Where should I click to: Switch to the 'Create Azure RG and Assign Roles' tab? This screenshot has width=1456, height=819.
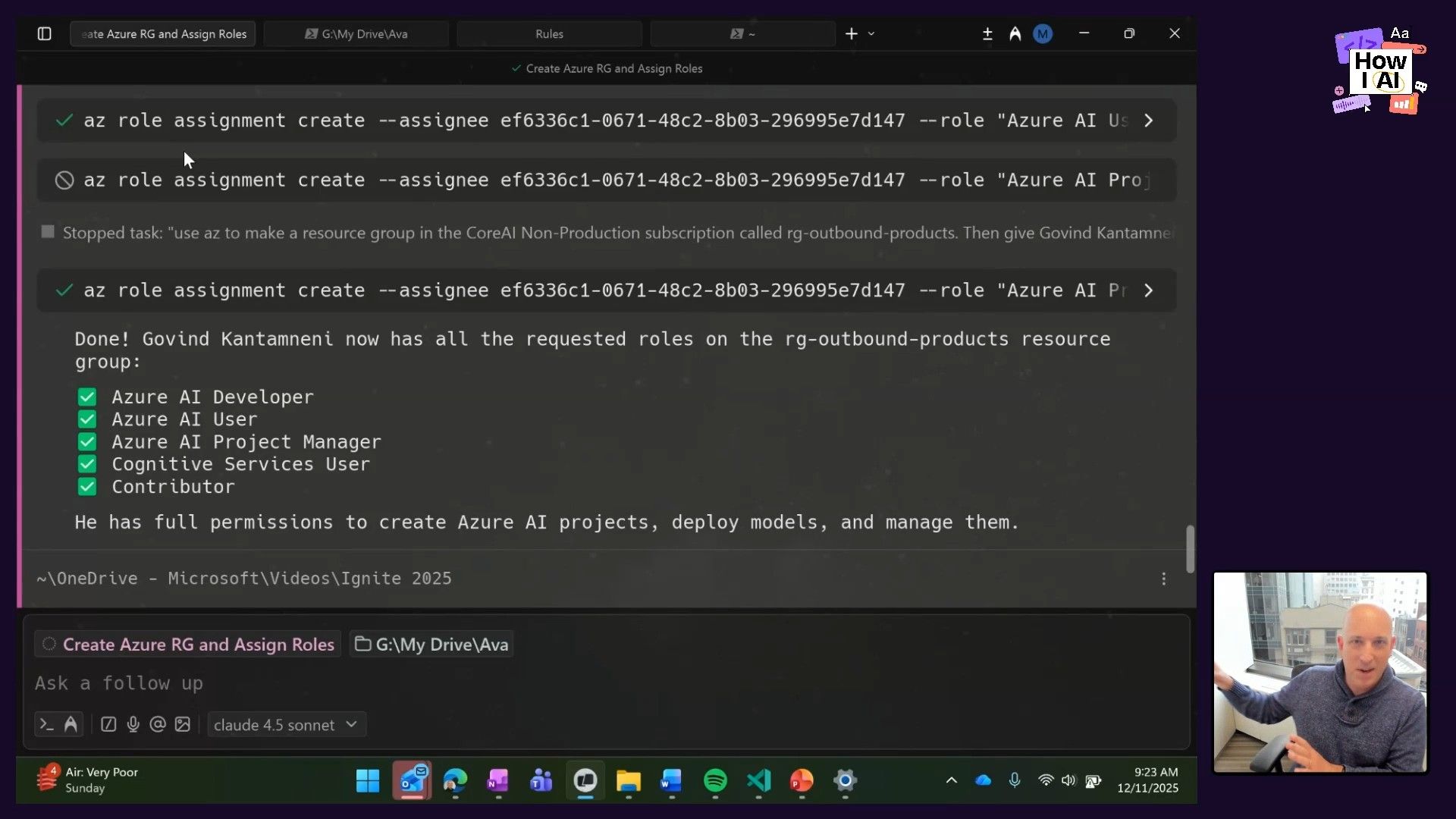tap(163, 33)
